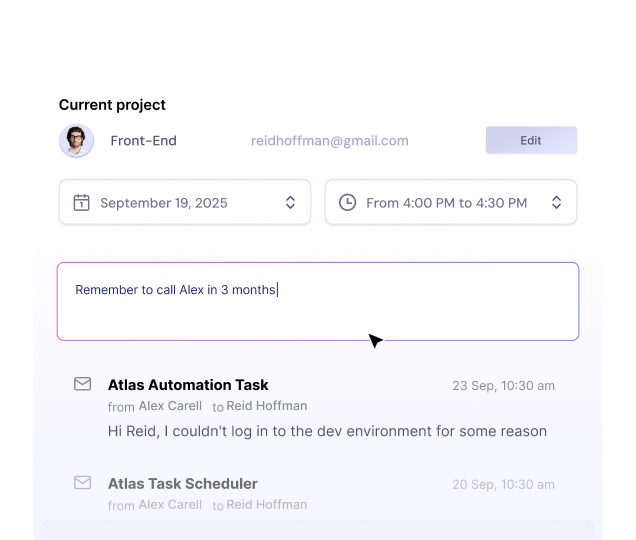Open the September 19, 2025 date picker

[164, 203]
